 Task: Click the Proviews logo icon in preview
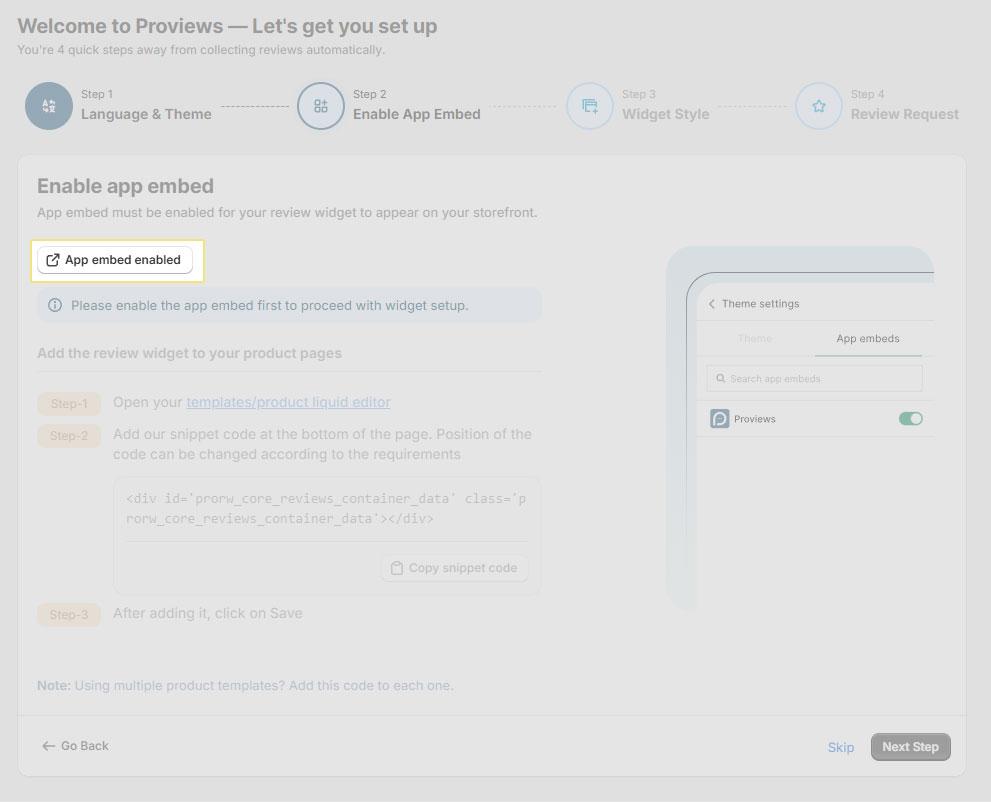click(x=719, y=418)
